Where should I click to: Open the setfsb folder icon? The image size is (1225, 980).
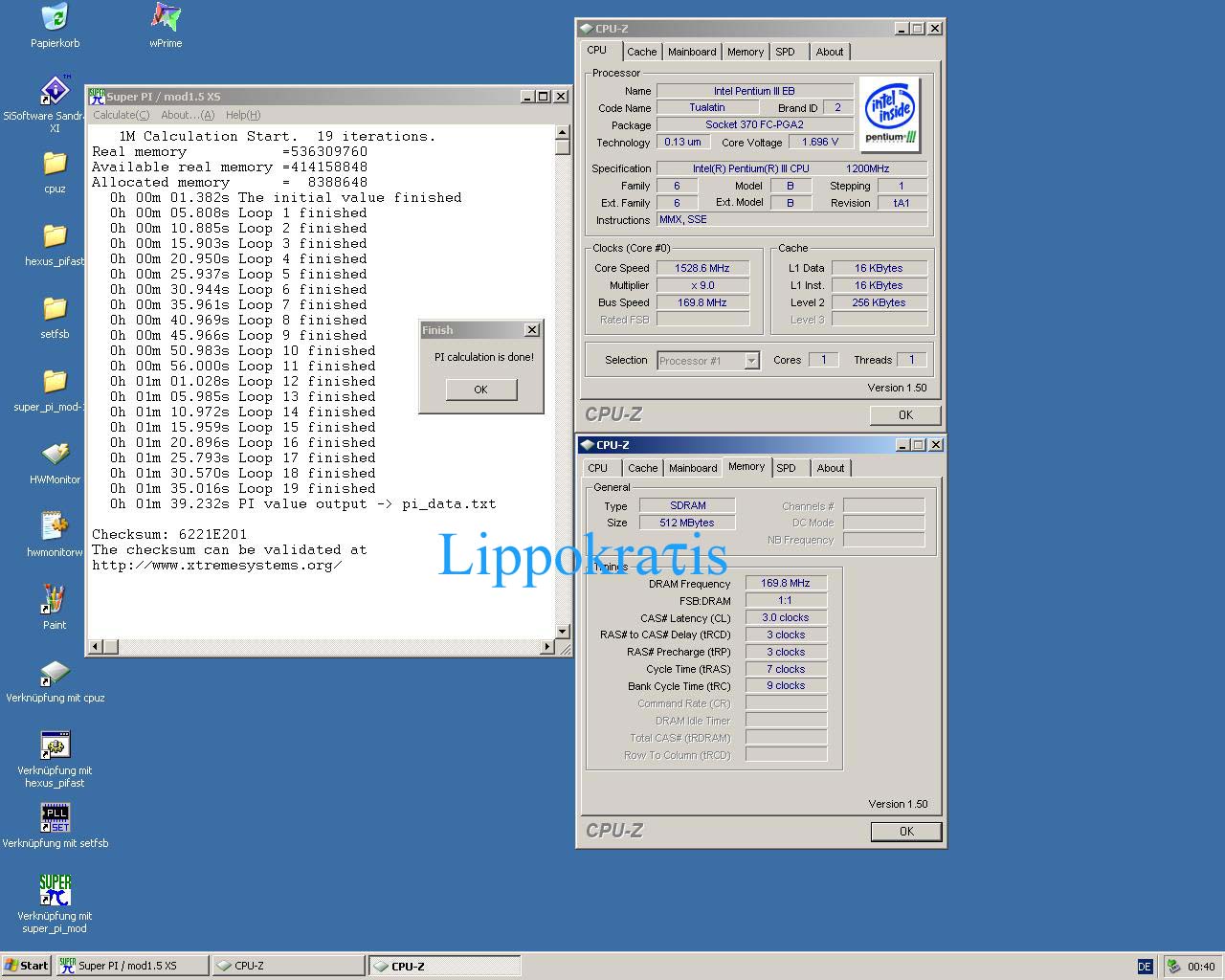(x=55, y=308)
